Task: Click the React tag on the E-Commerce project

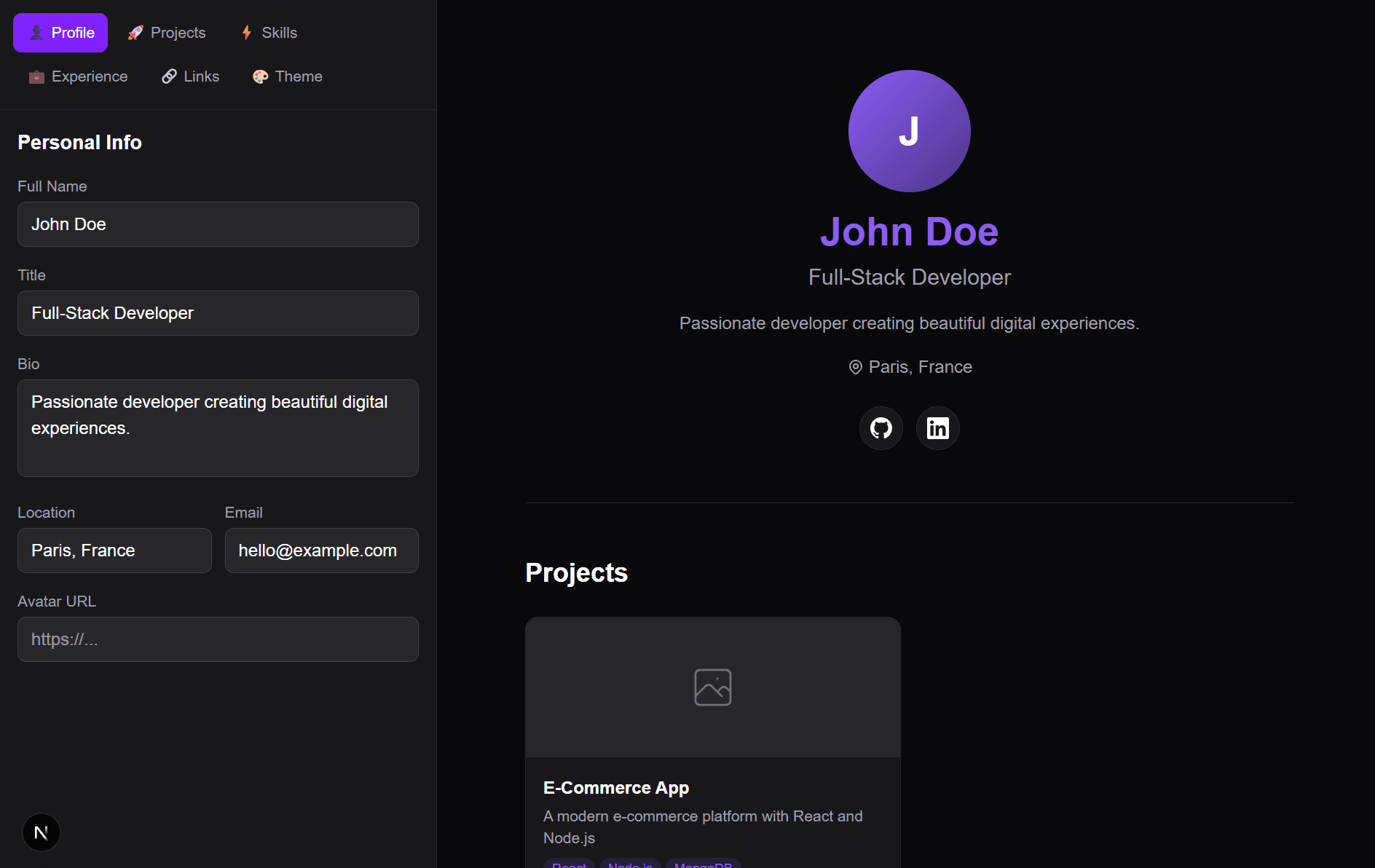Action: 569,864
